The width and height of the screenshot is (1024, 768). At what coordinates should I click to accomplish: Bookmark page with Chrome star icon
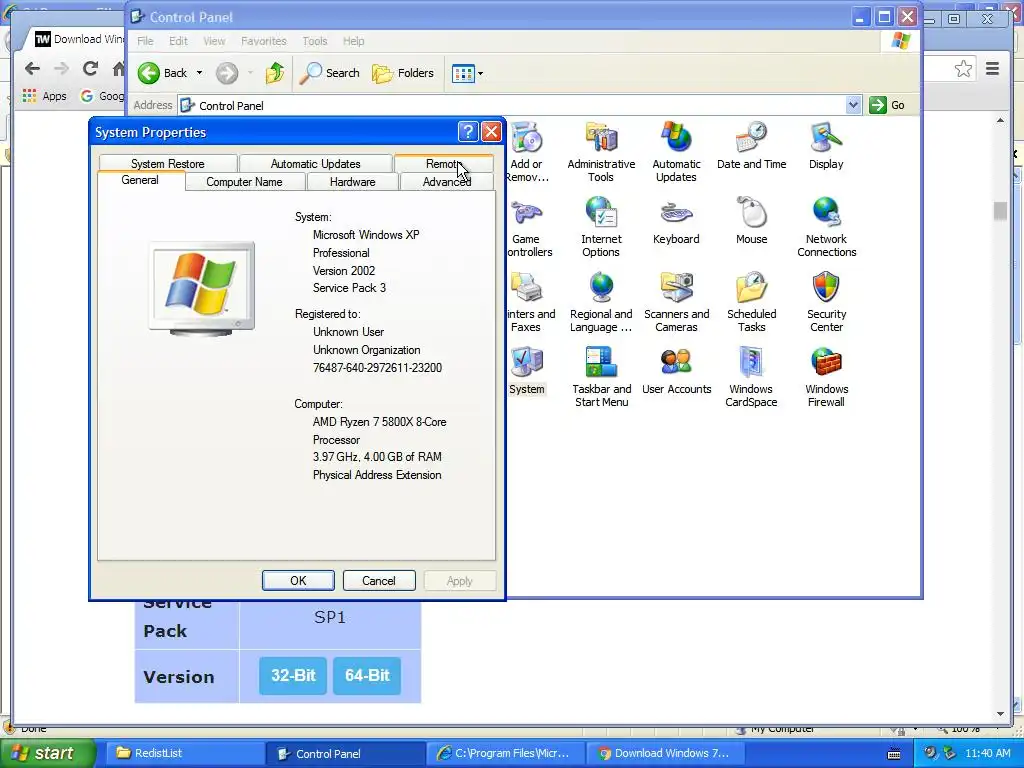click(x=963, y=69)
